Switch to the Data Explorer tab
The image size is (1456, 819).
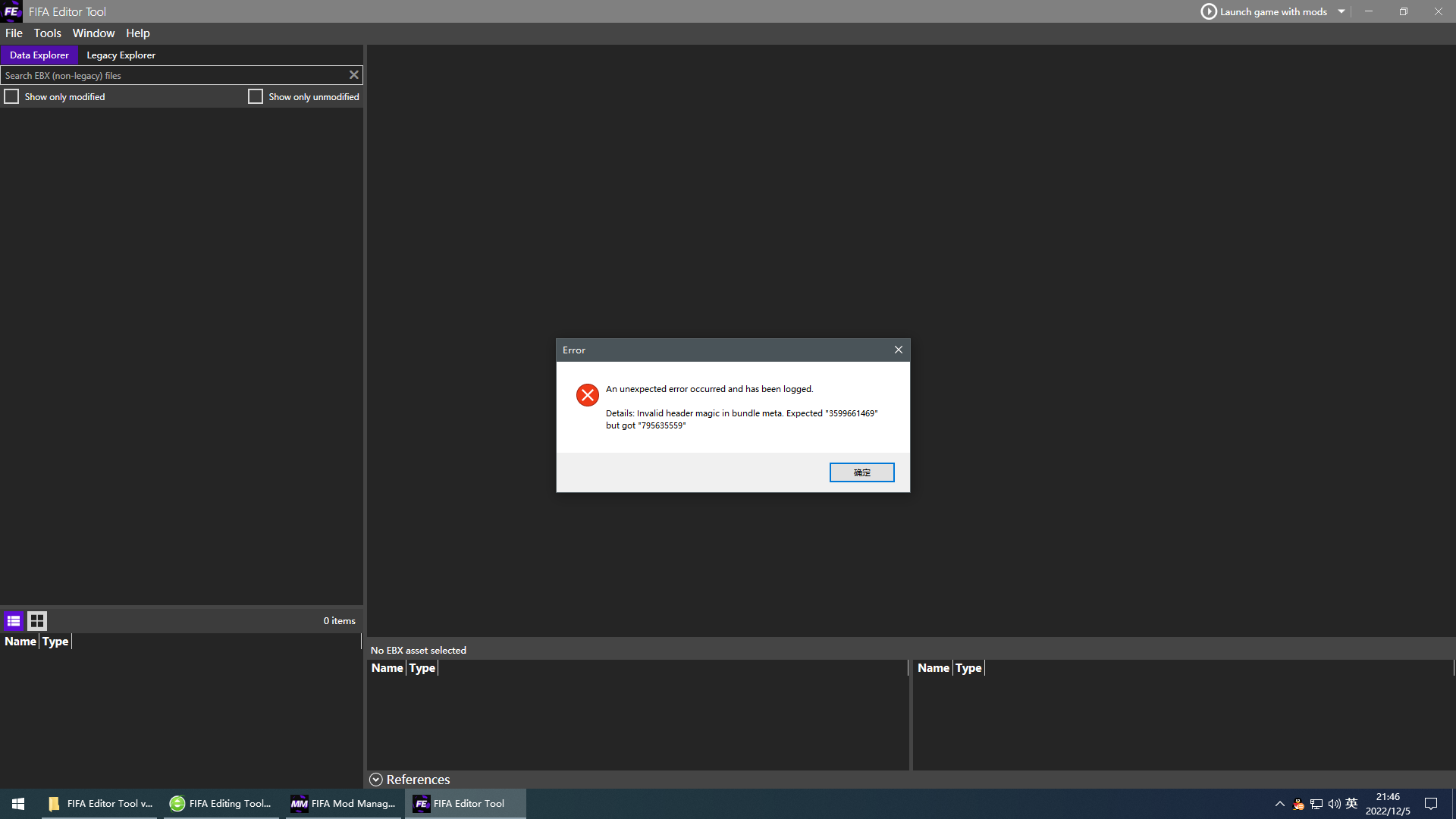tap(39, 55)
